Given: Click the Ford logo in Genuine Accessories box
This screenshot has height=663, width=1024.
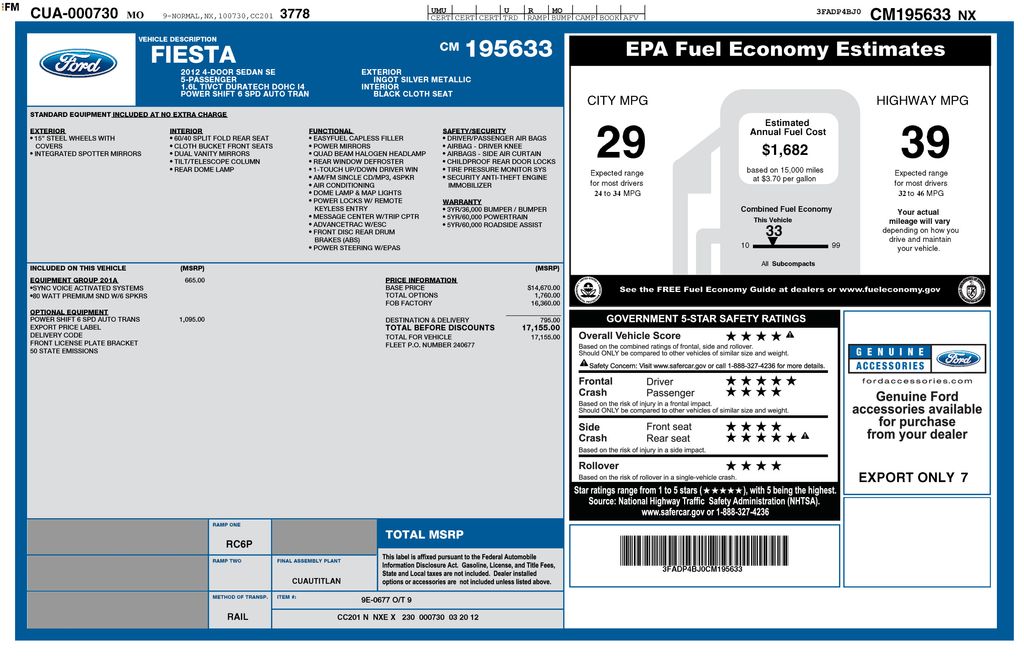Looking at the screenshot, I should (x=957, y=359).
